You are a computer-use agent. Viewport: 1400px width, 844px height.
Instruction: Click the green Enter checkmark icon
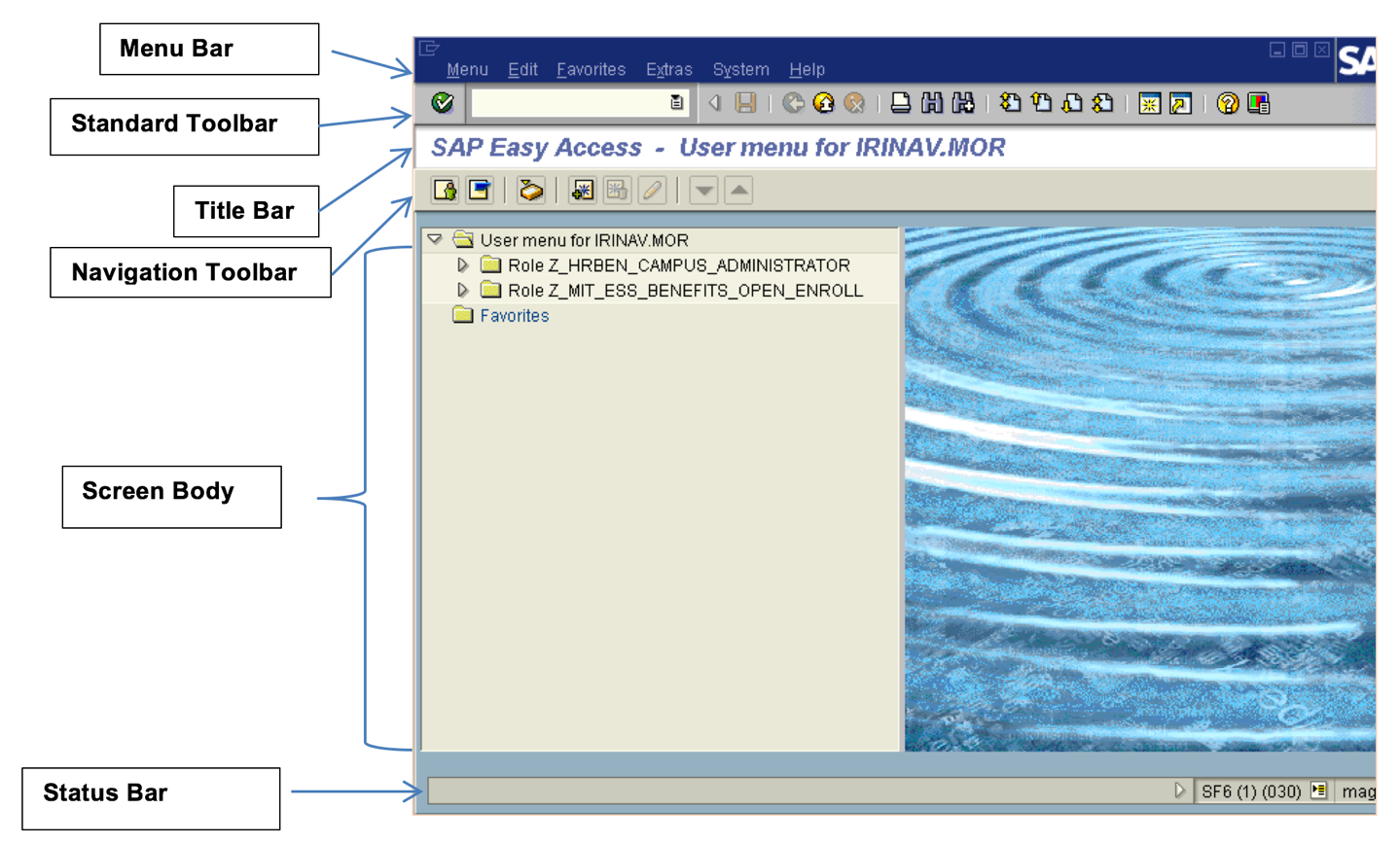[443, 103]
